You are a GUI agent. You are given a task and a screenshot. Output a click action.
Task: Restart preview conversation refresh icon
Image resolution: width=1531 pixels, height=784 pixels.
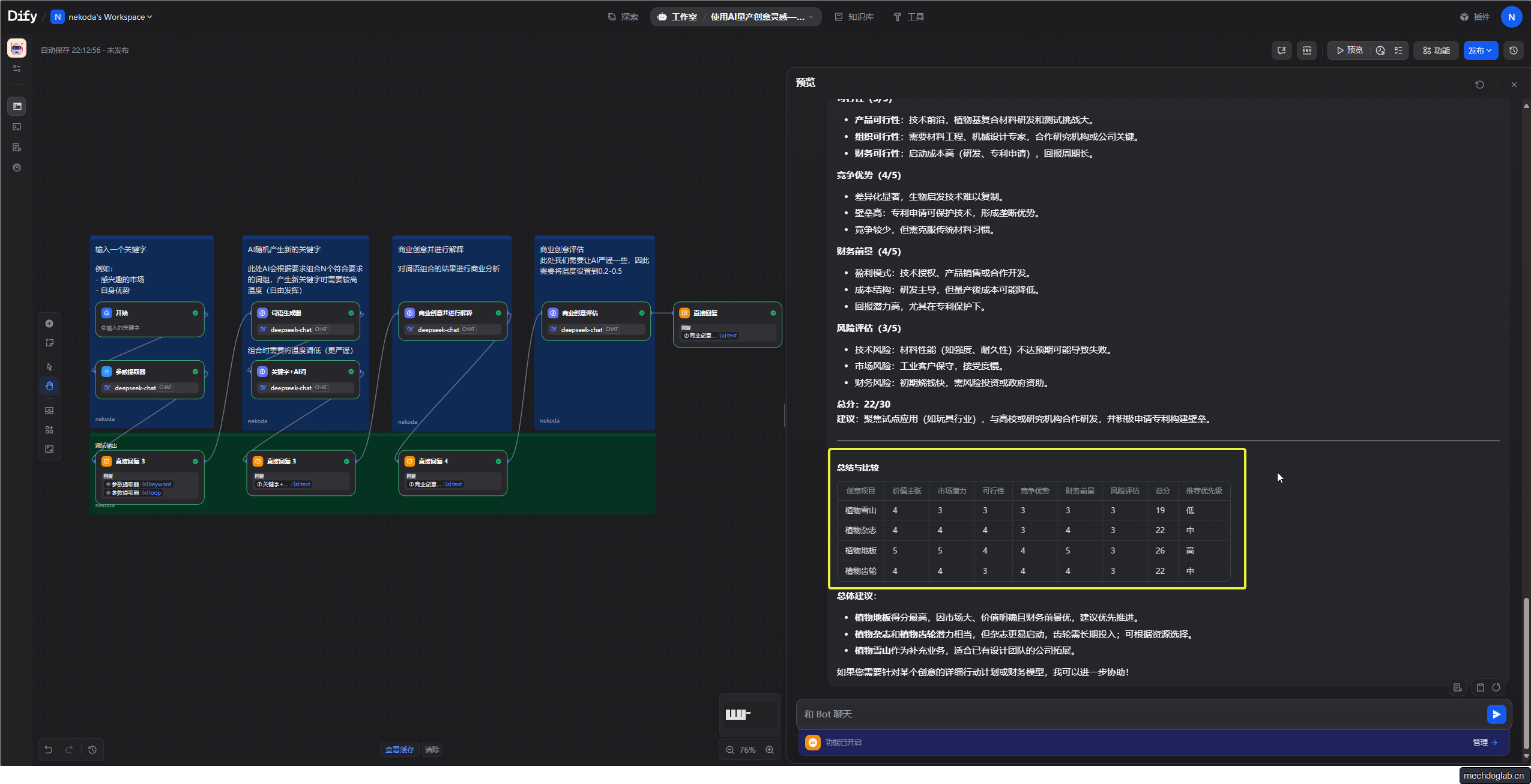point(1479,85)
